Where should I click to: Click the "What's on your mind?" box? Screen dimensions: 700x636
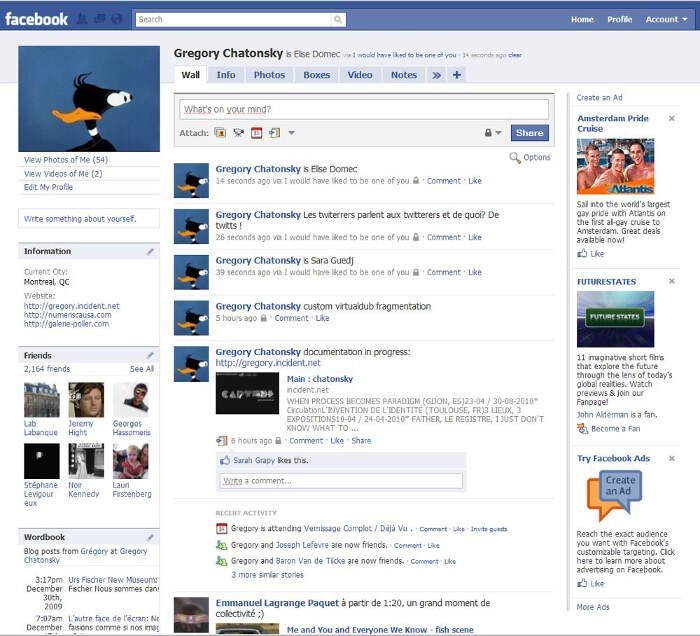[363, 109]
